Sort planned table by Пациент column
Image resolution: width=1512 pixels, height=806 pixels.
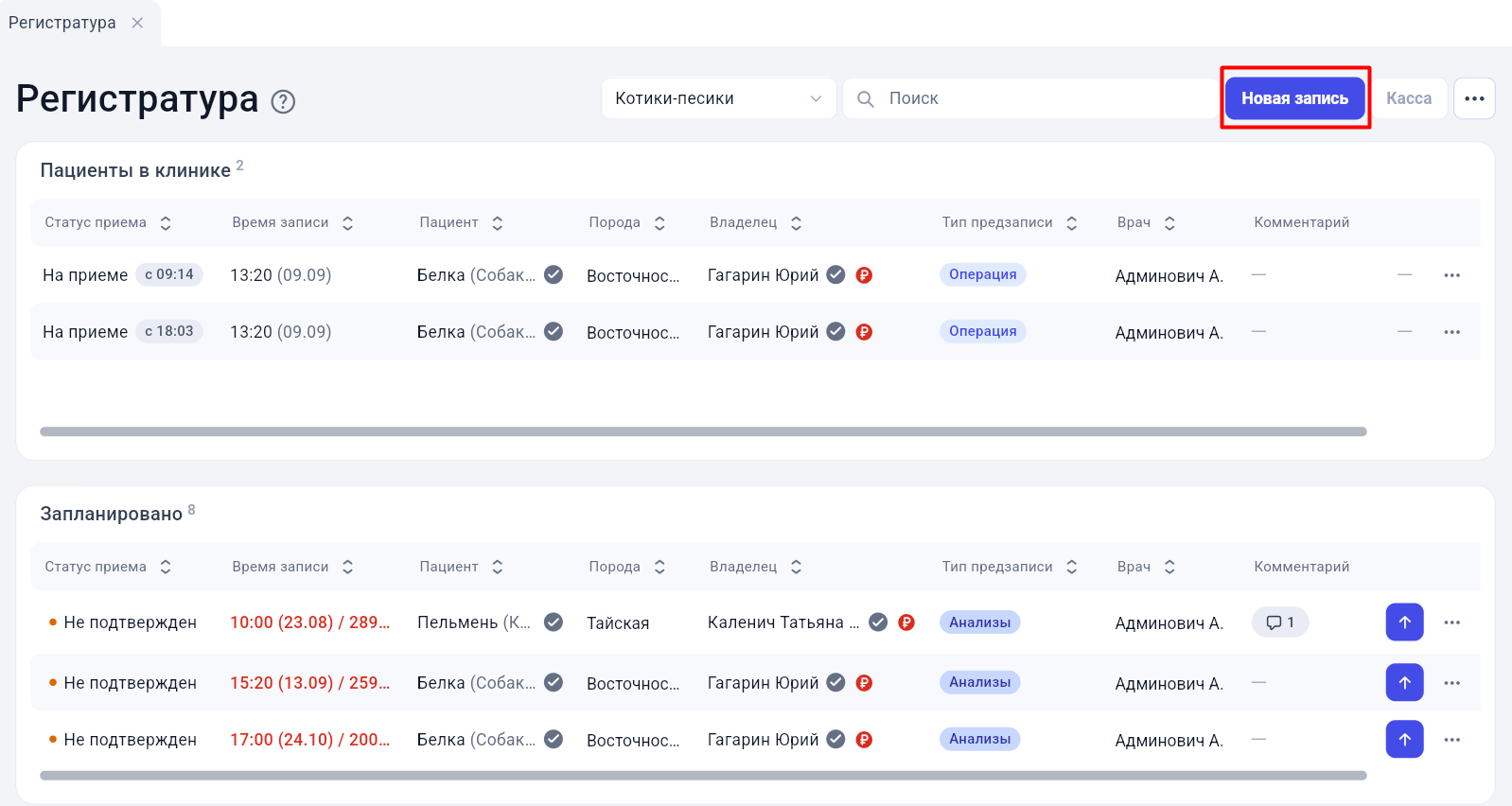click(497, 567)
